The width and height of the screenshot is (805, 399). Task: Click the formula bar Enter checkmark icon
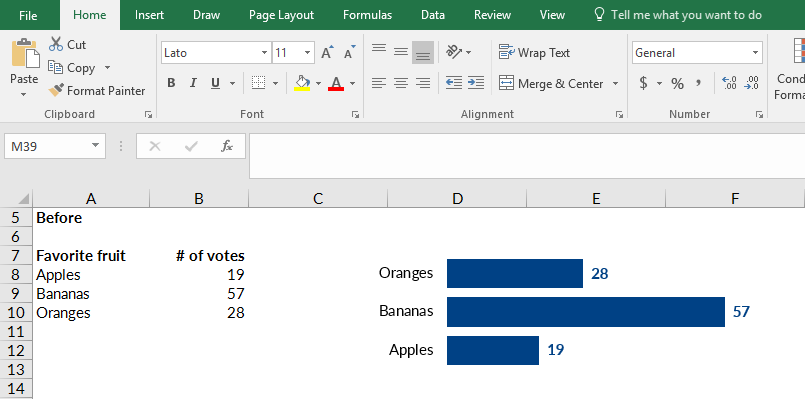191,147
